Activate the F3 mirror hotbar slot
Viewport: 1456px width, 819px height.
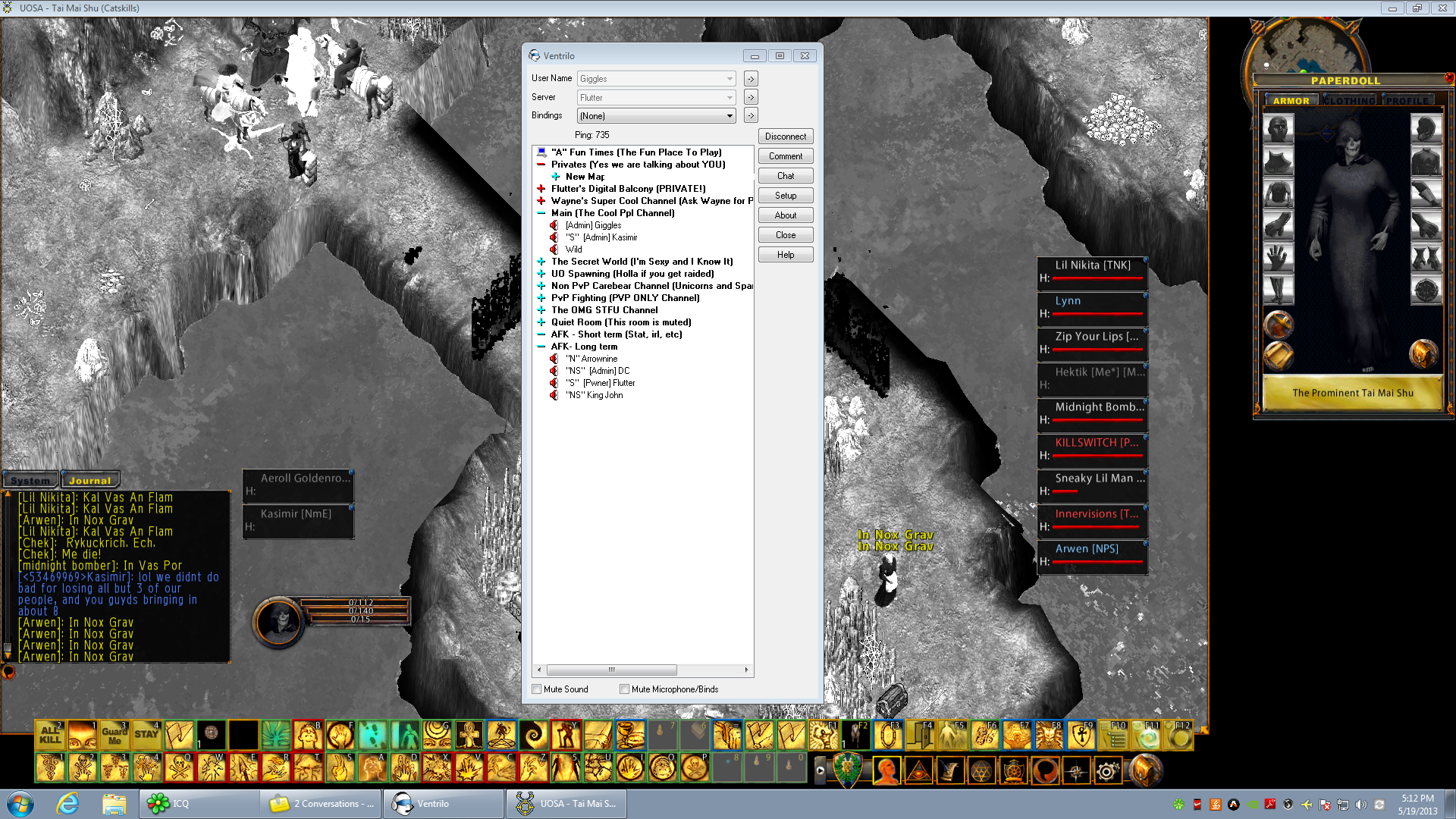(887, 736)
